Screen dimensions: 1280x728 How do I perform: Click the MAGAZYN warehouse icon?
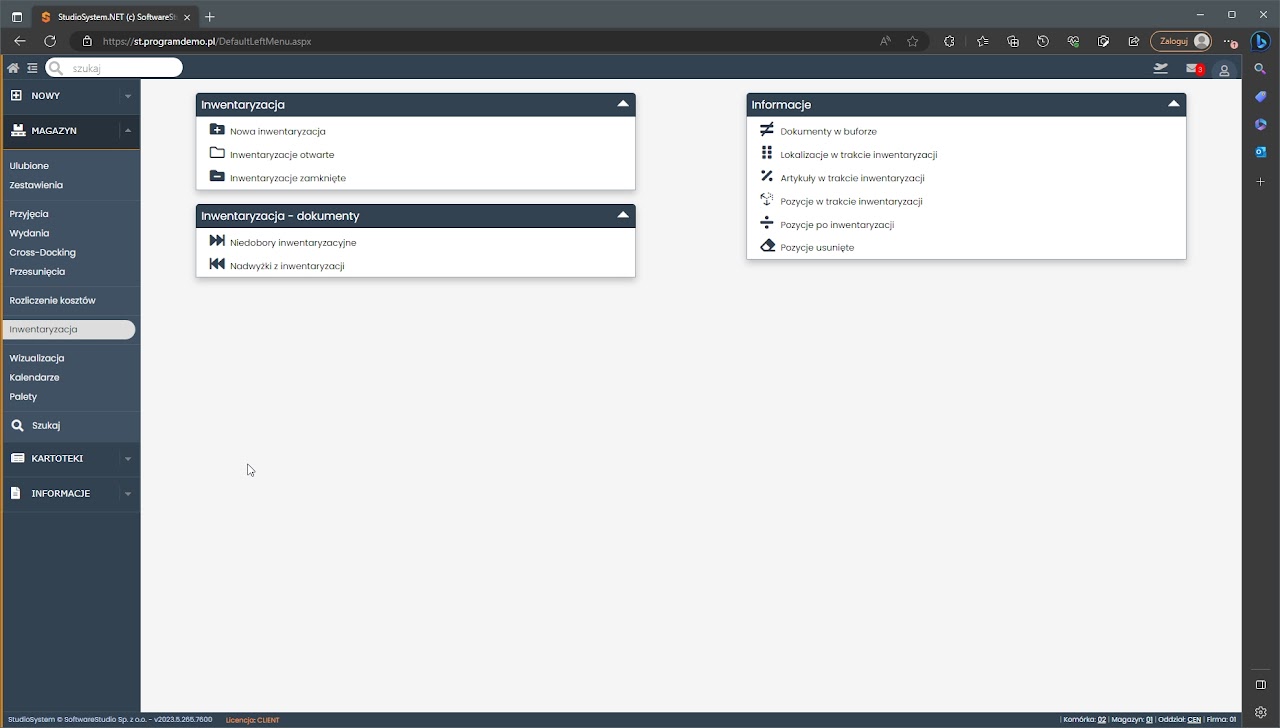18,130
